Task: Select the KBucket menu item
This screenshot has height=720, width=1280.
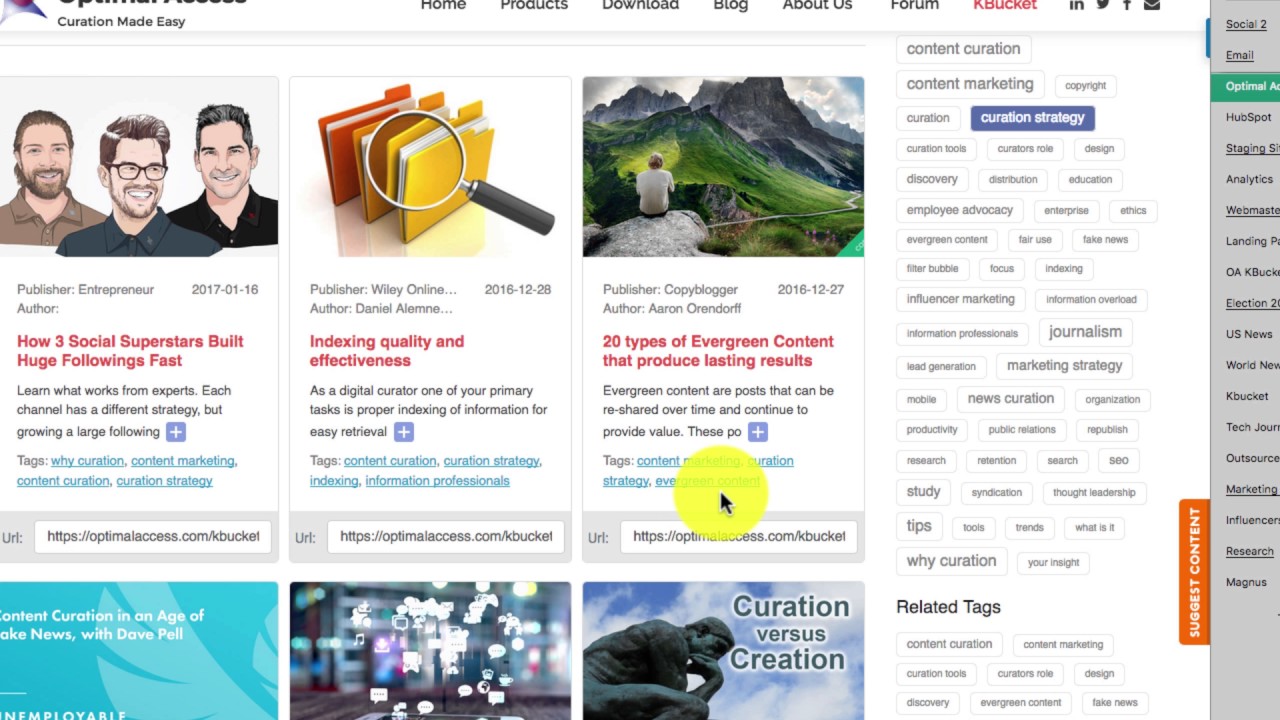Action: [x=1005, y=5]
